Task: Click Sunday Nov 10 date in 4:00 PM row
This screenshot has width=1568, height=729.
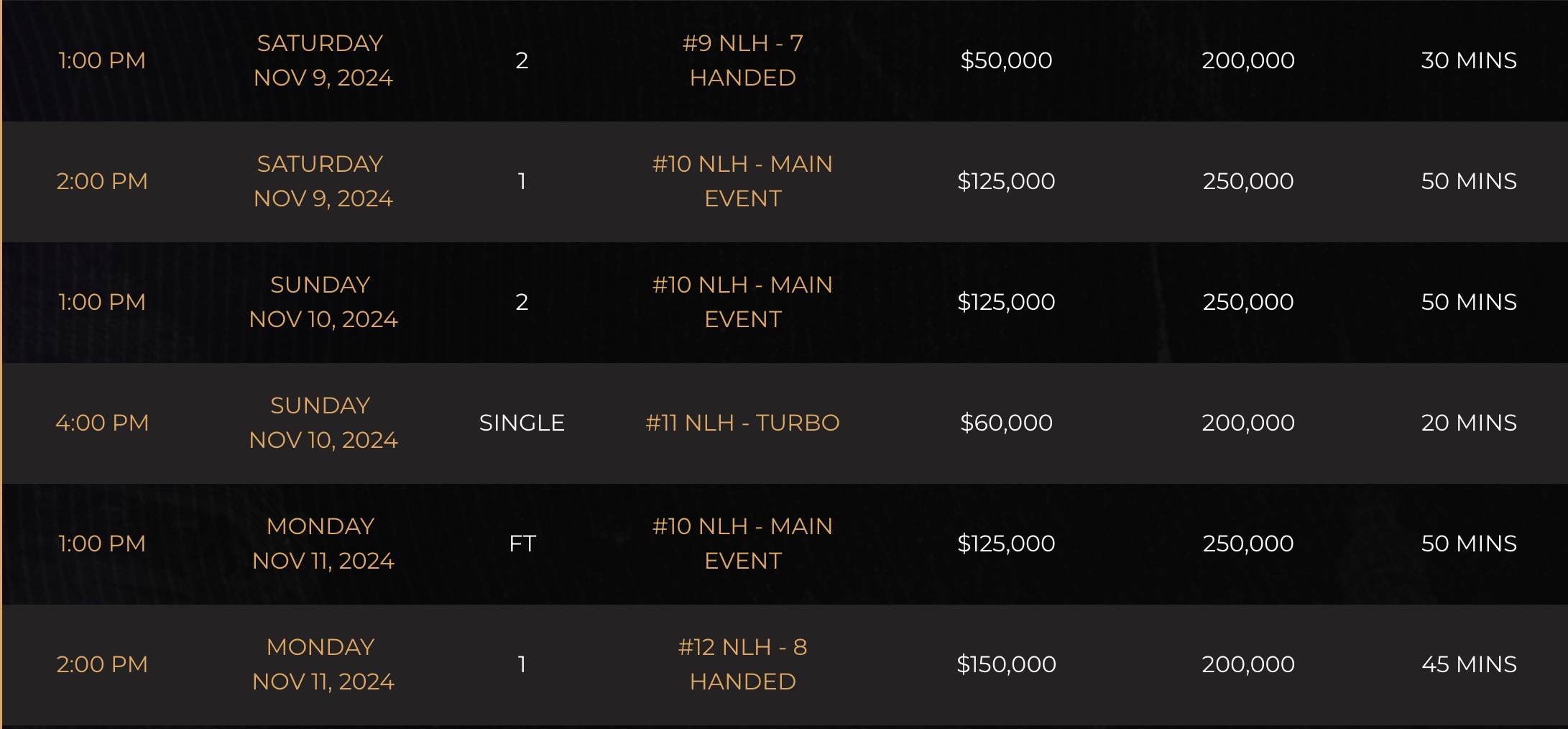Action: (x=323, y=423)
